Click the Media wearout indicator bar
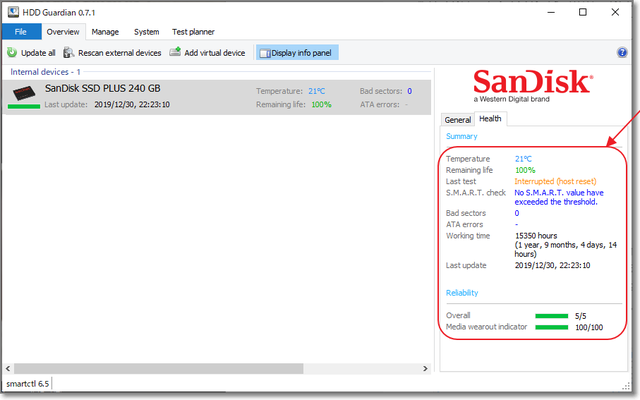Viewport: 640px width, 400px height. click(x=551, y=327)
